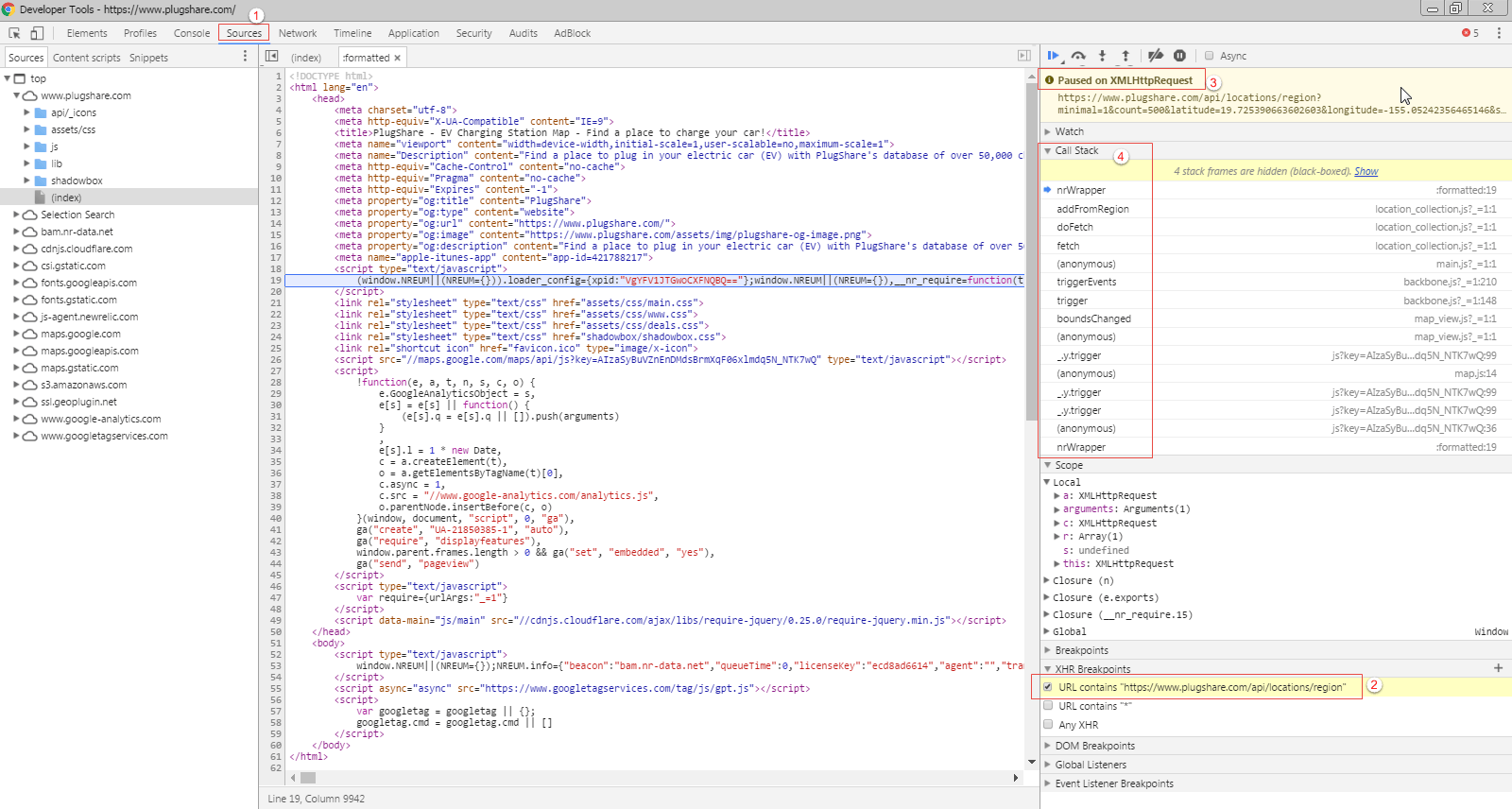Enable the Any XHR breakpoint
This screenshot has height=809, width=1512.
coord(1048,725)
